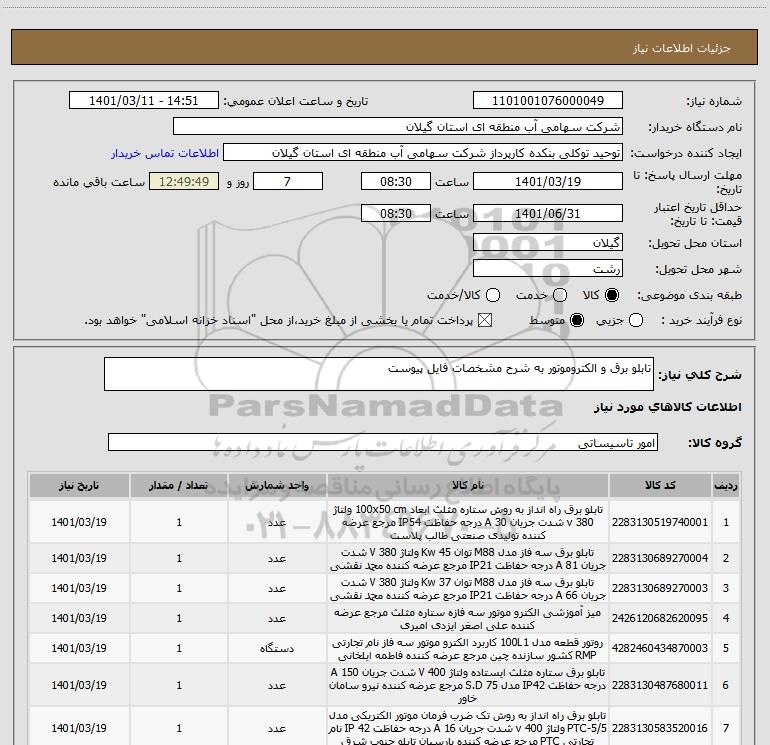Click the ردیف column header
This screenshot has width=770, height=745.
click(726, 485)
